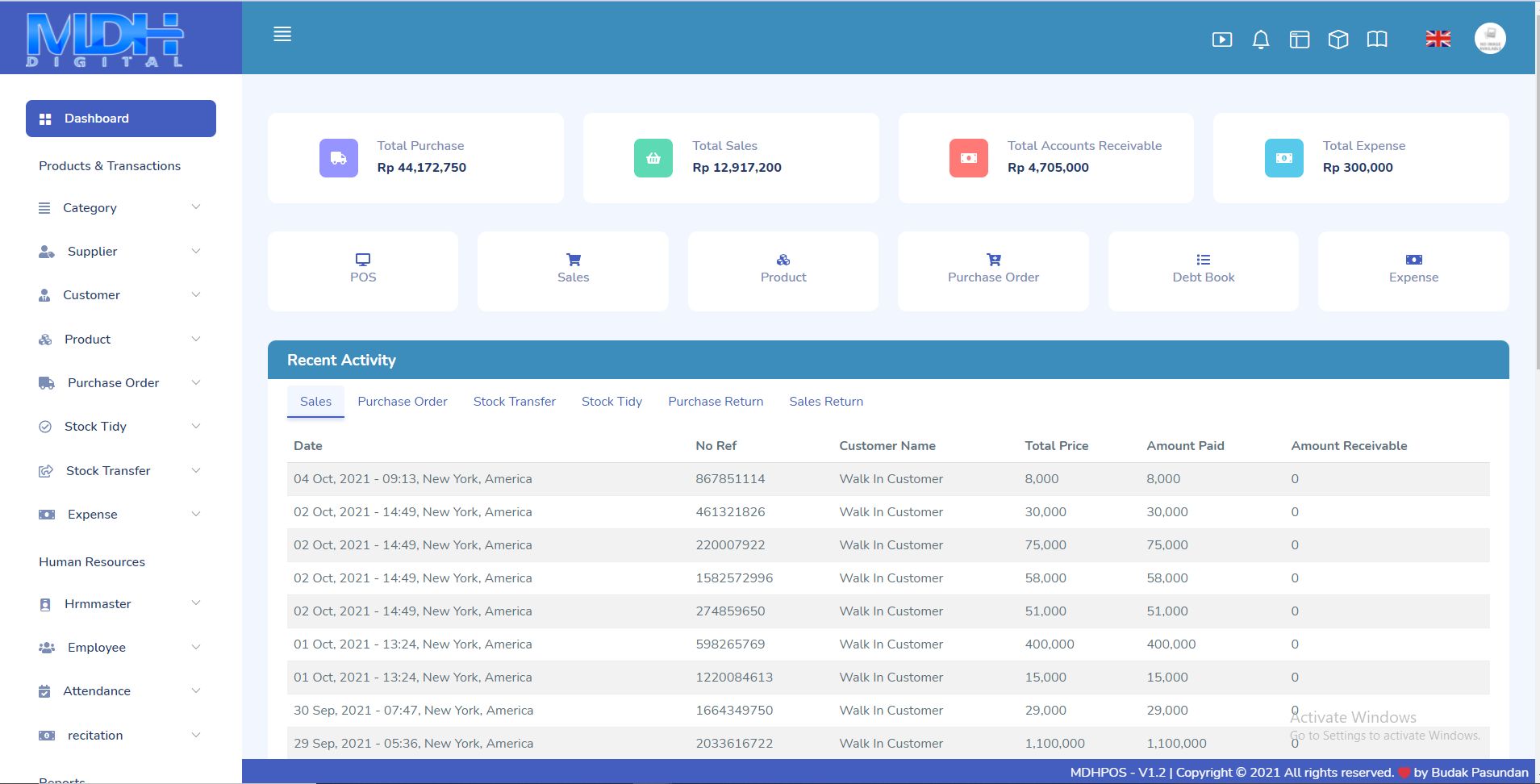Click the MDH Digital logo
The width and height of the screenshot is (1540, 784).
[106, 39]
